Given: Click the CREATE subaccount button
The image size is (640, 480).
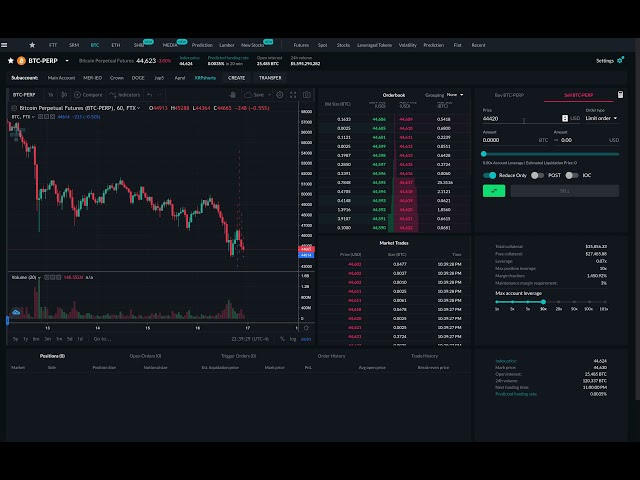Looking at the screenshot, I should 236,78.
